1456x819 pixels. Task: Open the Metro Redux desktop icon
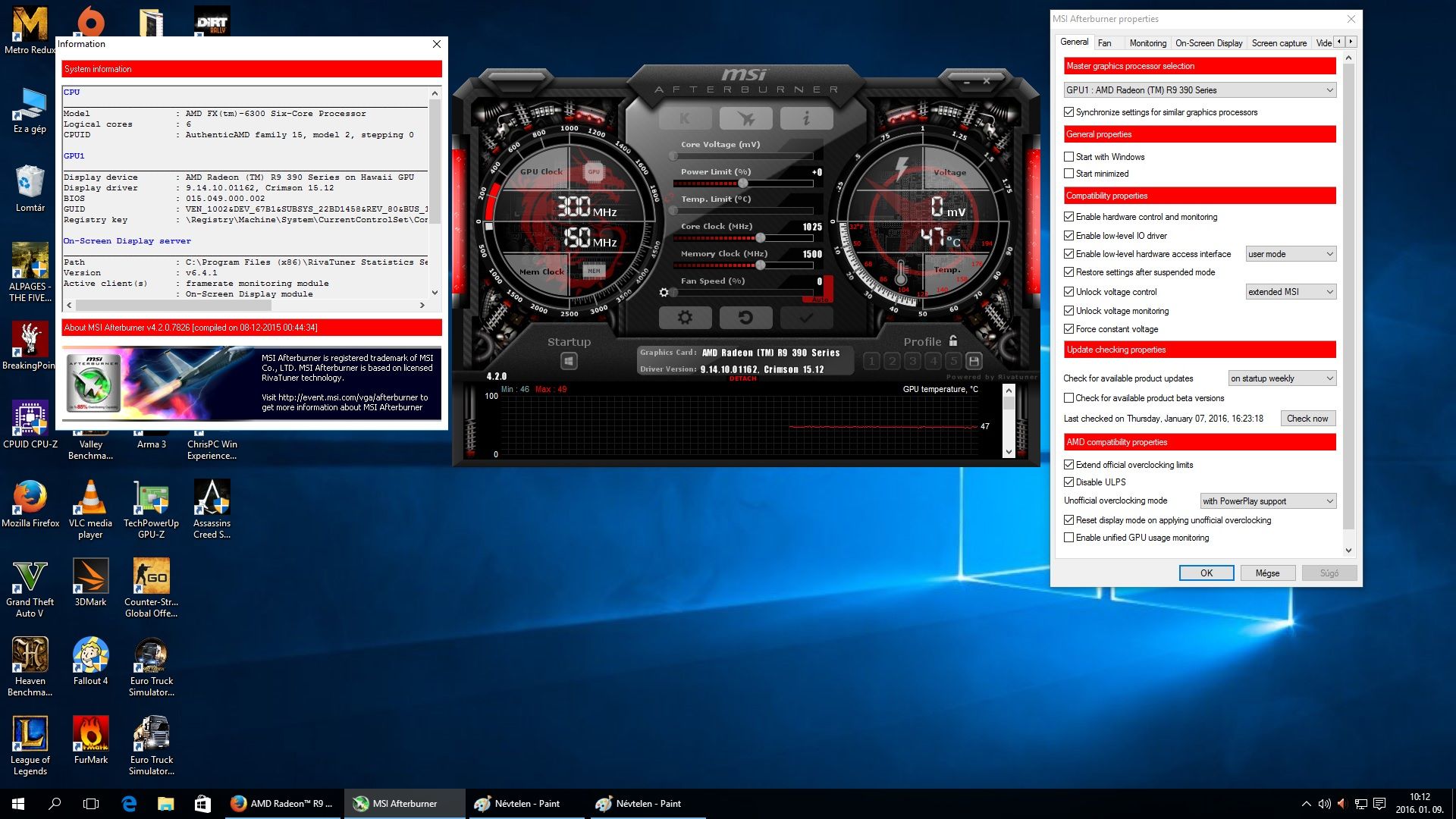pos(30,31)
